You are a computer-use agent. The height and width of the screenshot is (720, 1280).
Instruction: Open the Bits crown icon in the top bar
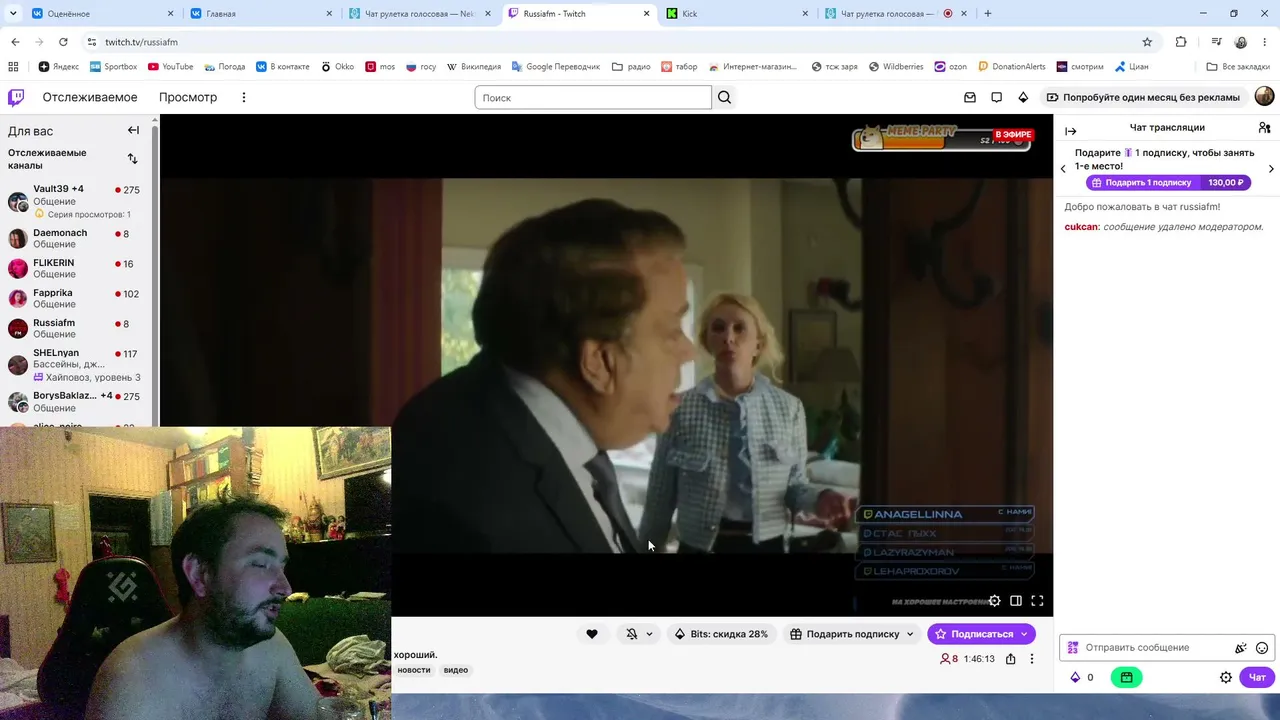tap(1023, 97)
